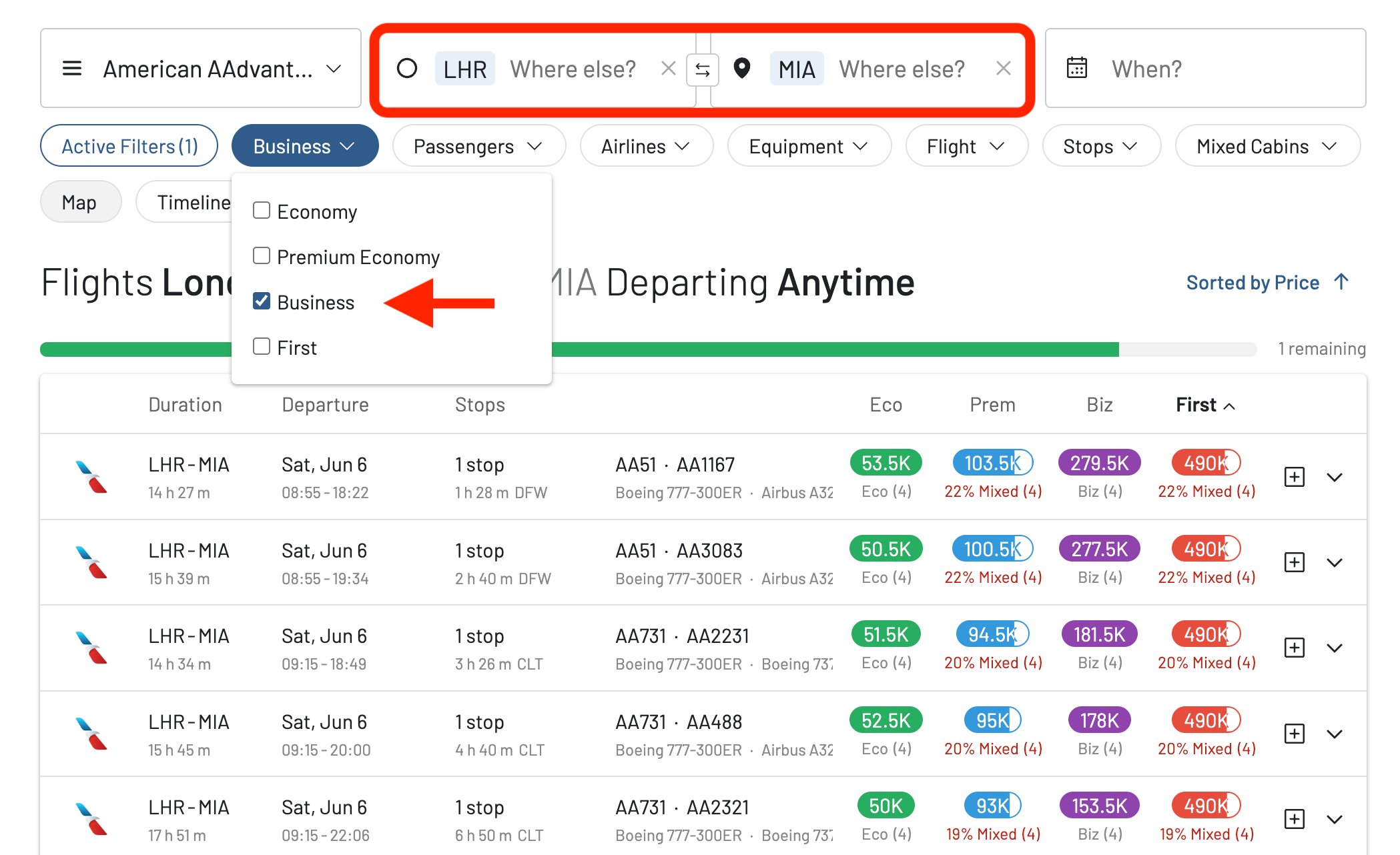Open the Airlines filter dropdown
This screenshot has height=855, width=1400.
[x=645, y=146]
